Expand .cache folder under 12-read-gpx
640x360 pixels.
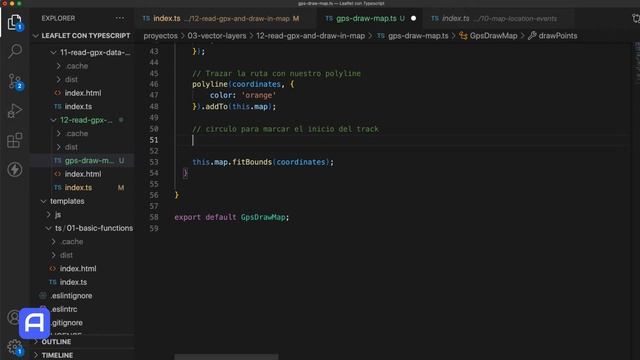(73, 133)
